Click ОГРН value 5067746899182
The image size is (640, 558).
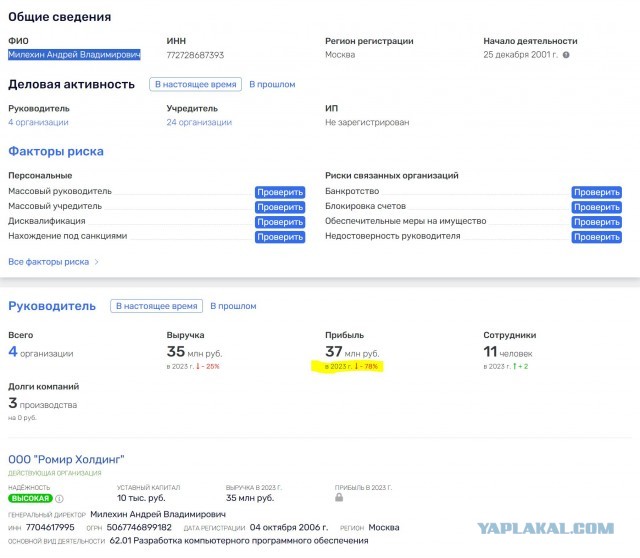(x=139, y=528)
